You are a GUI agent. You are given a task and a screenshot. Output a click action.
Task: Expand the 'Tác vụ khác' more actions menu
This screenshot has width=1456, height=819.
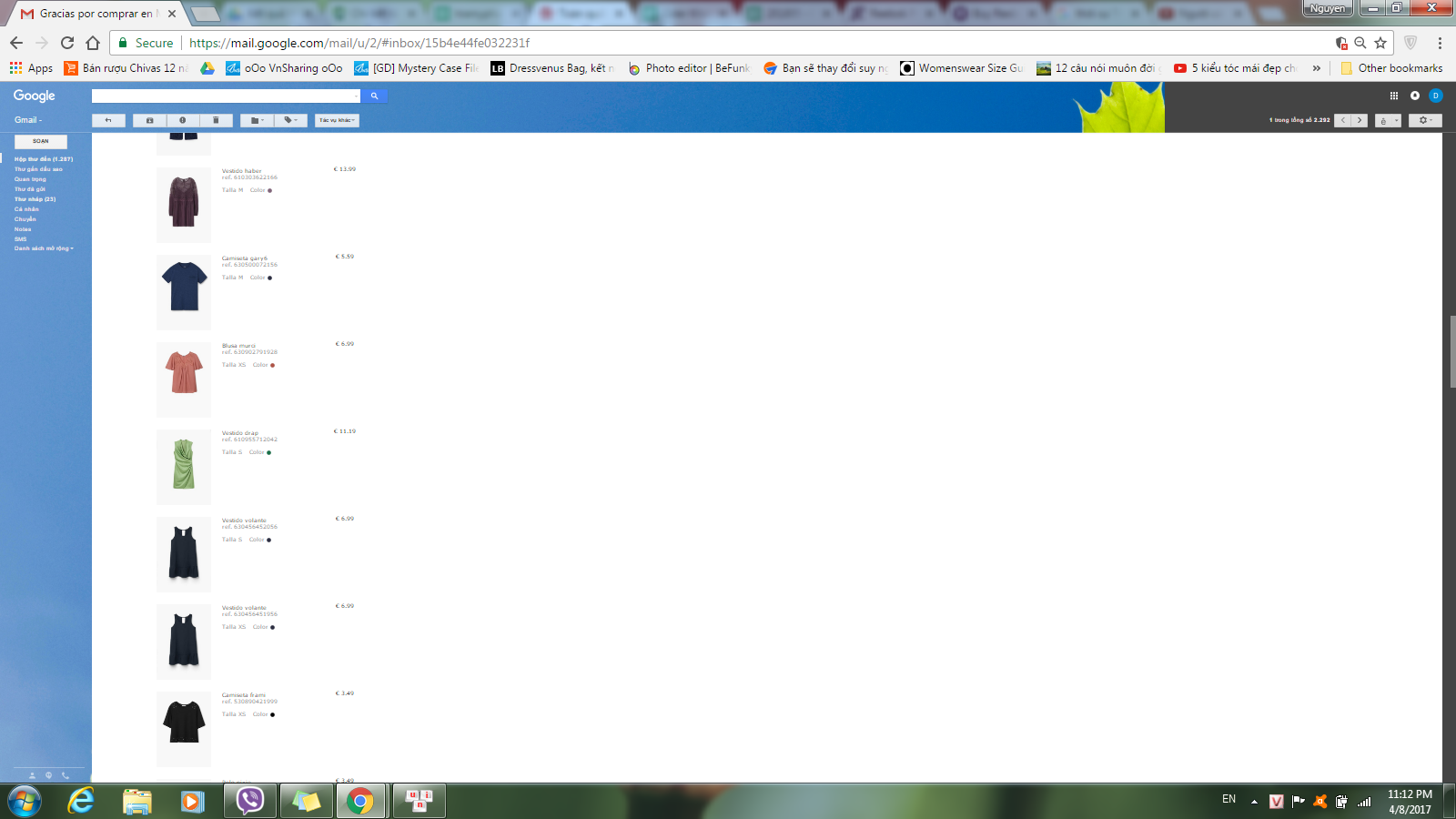coord(337,120)
